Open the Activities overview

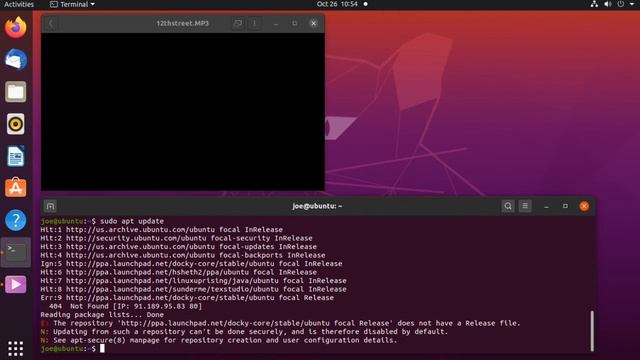[19, 4]
